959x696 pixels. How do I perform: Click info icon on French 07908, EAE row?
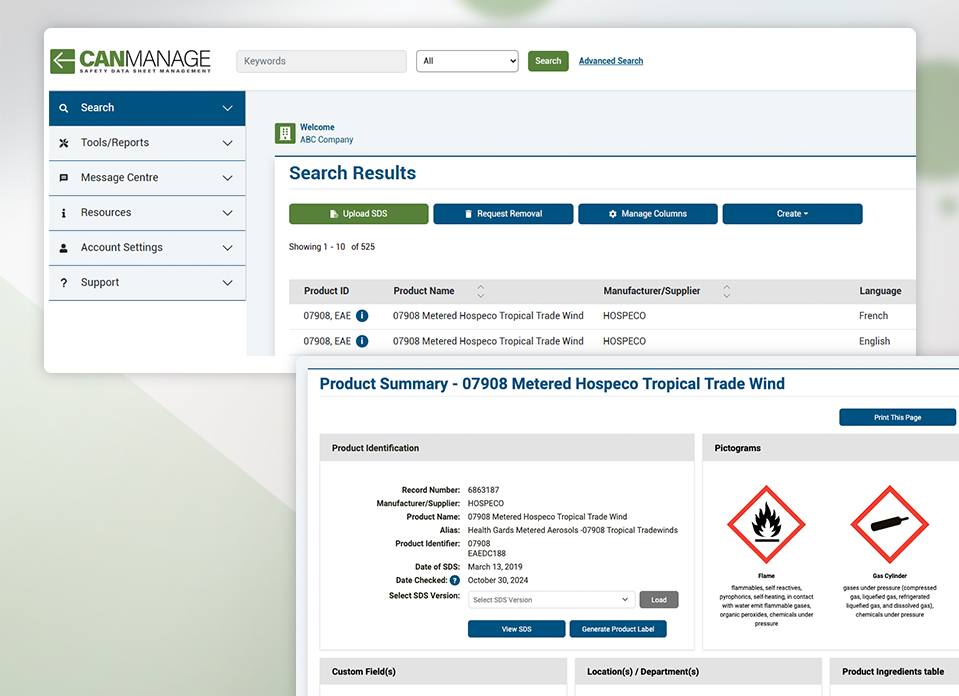pyautogui.click(x=362, y=316)
